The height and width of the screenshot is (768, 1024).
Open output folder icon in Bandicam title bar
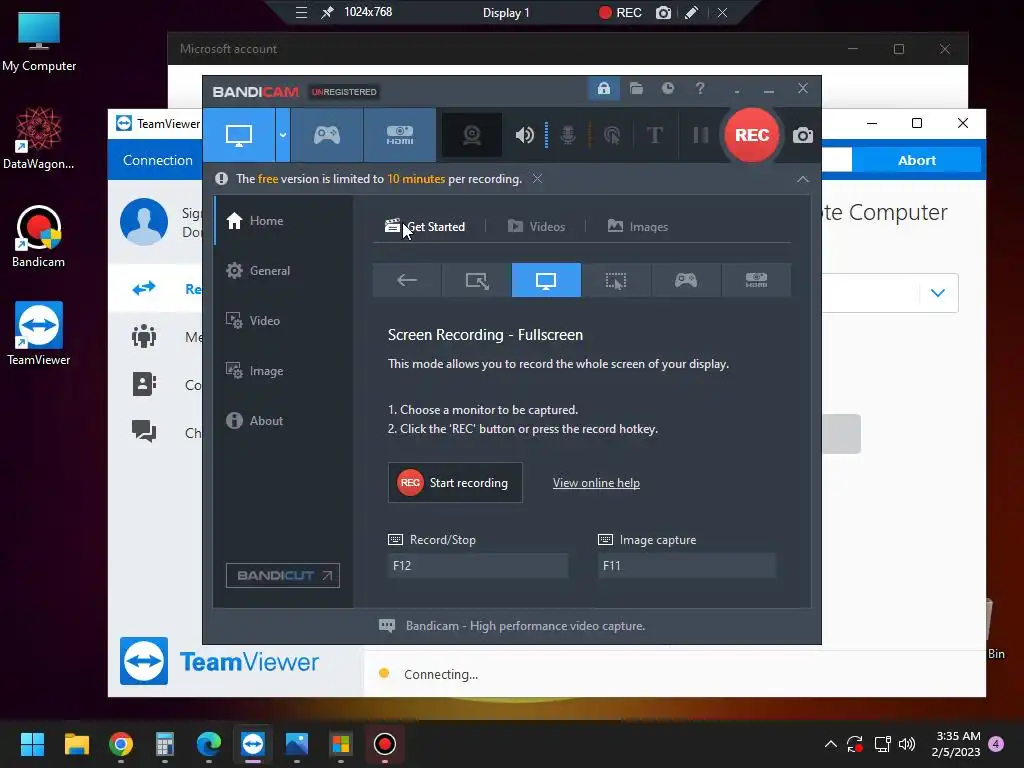point(636,88)
